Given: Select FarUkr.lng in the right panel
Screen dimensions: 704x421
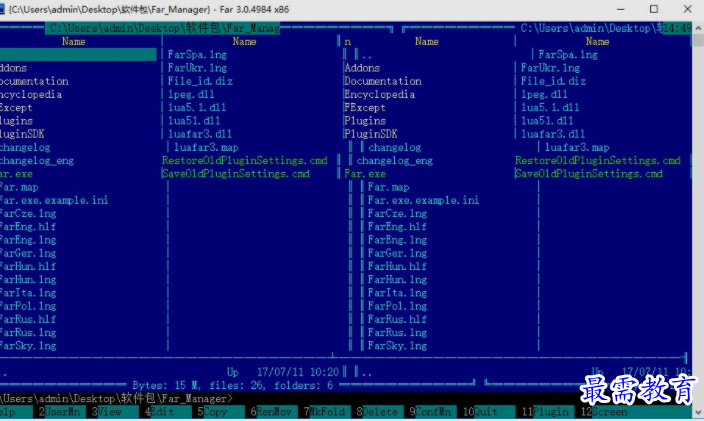Looking at the screenshot, I should coord(550,68).
